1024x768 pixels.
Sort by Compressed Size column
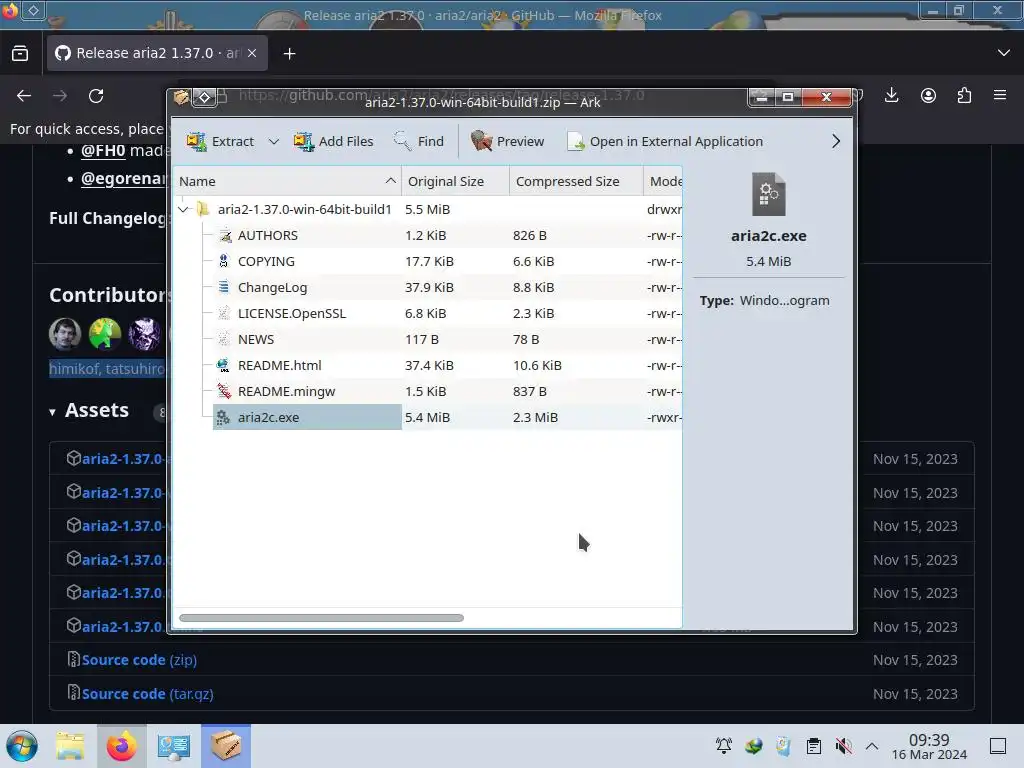(x=576, y=182)
